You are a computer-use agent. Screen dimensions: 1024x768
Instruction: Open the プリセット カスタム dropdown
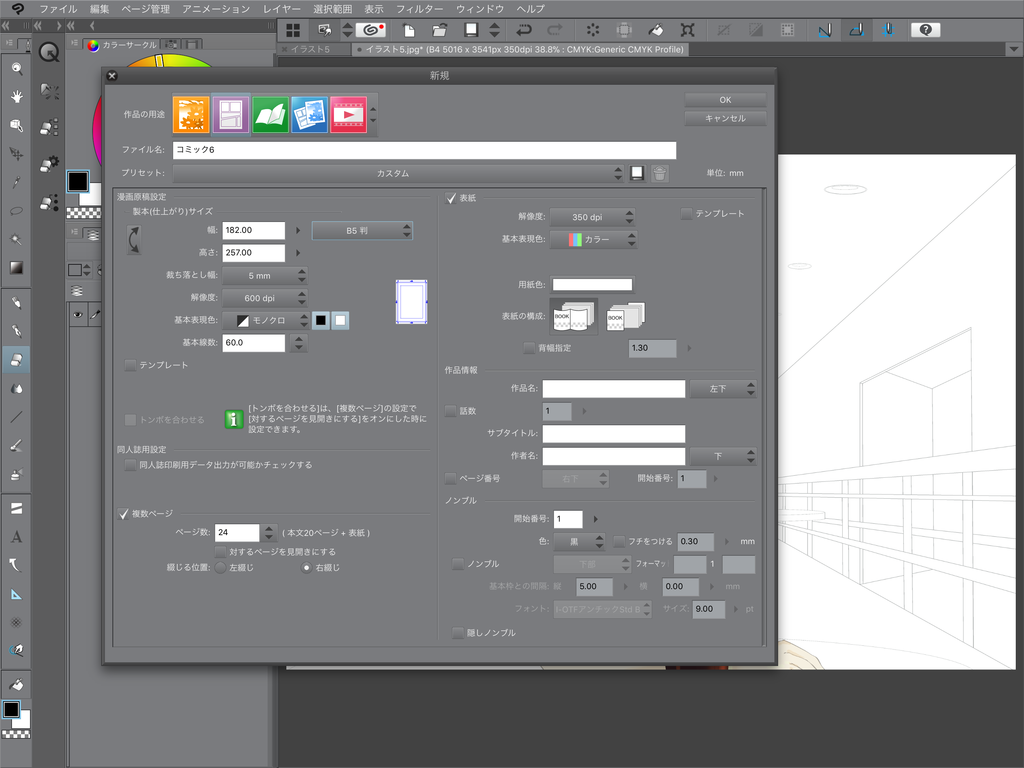[398, 173]
